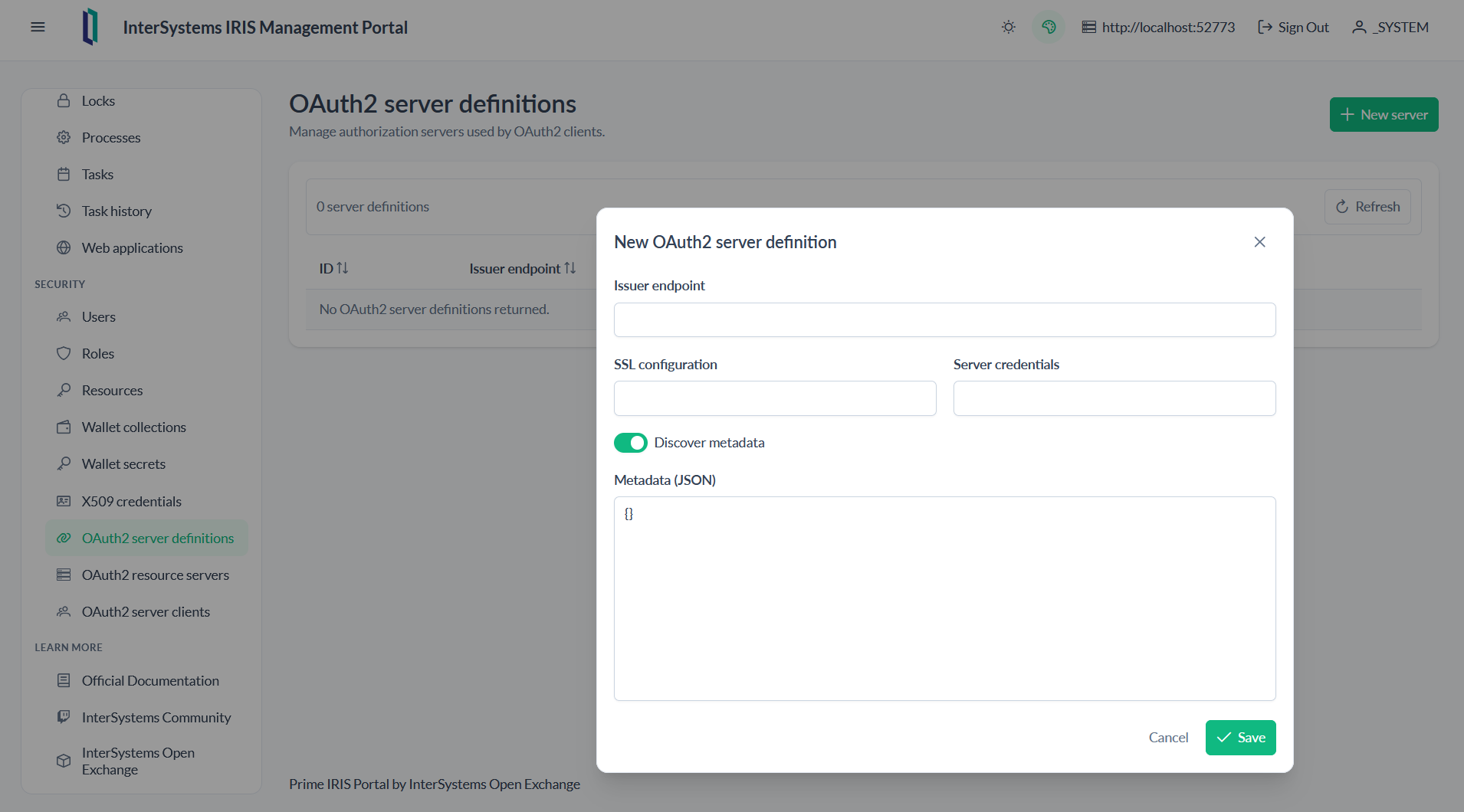This screenshot has width=1464, height=812.
Task: Focus the Issuer endpoint input field
Action: pyautogui.click(x=944, y=320)
